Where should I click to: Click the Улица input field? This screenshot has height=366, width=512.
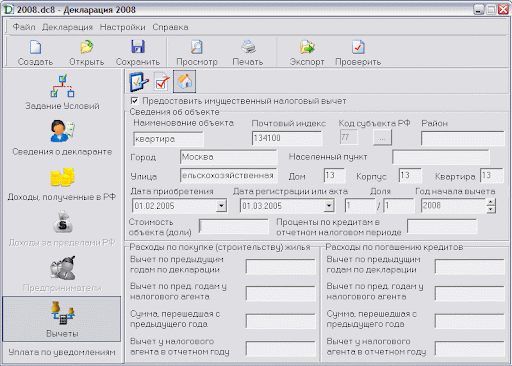point(228,176)
